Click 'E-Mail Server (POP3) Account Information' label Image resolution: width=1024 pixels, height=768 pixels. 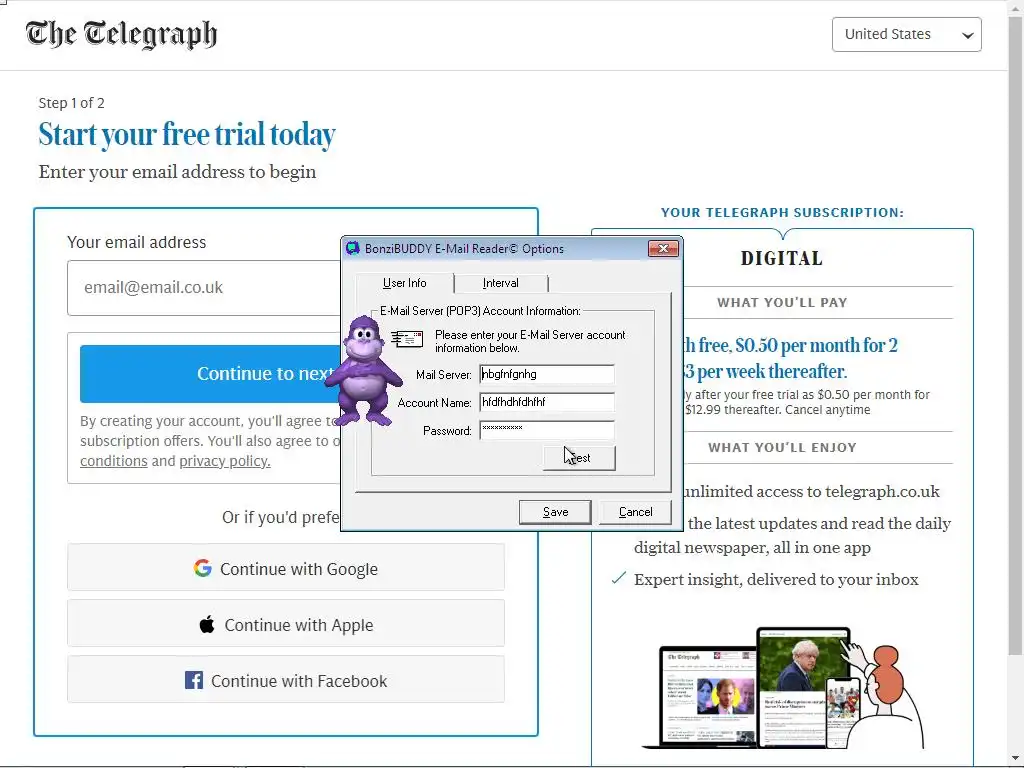480,311
